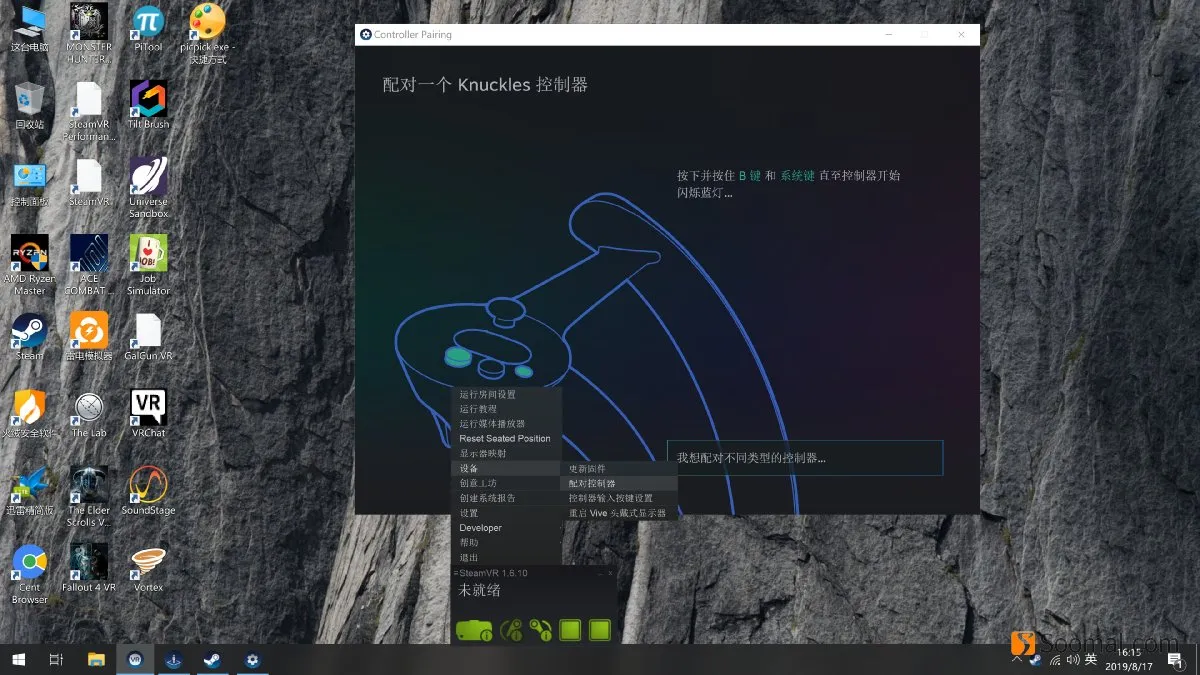Click the 控制面板 desktop icon

click(29, 183)
